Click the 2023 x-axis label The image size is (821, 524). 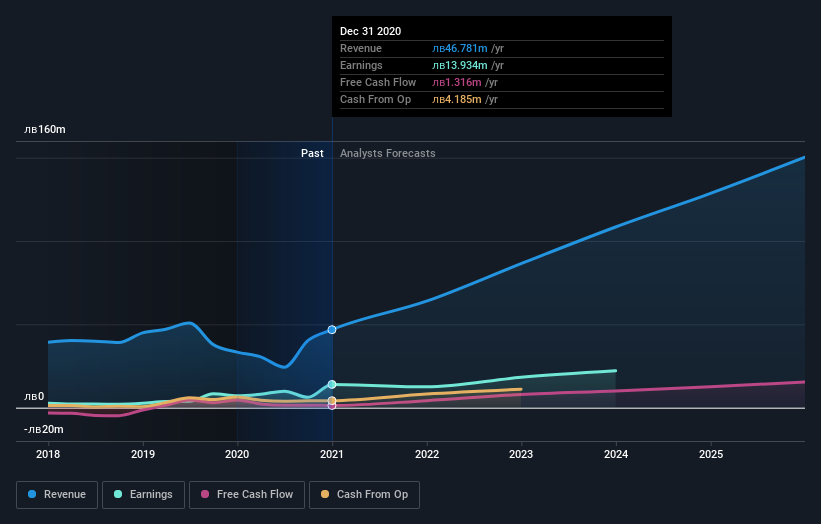coord(521,454)
